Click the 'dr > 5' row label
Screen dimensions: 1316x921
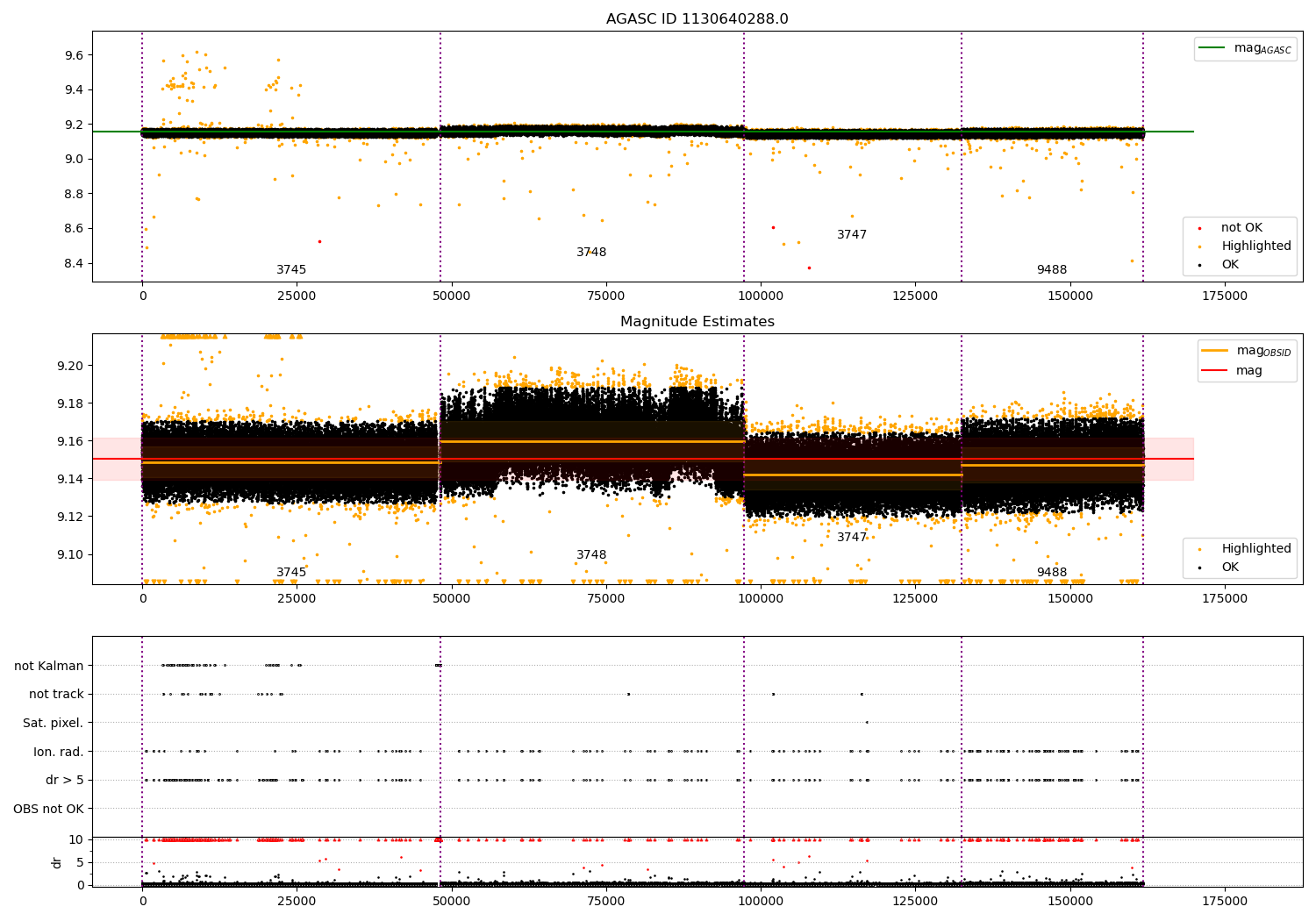pyautogui.click(x=65, y=780)
